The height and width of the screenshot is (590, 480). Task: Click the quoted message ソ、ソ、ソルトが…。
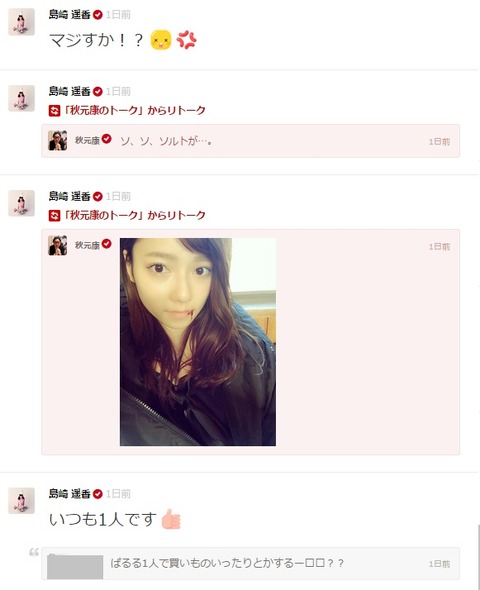(x=166, y=141)
